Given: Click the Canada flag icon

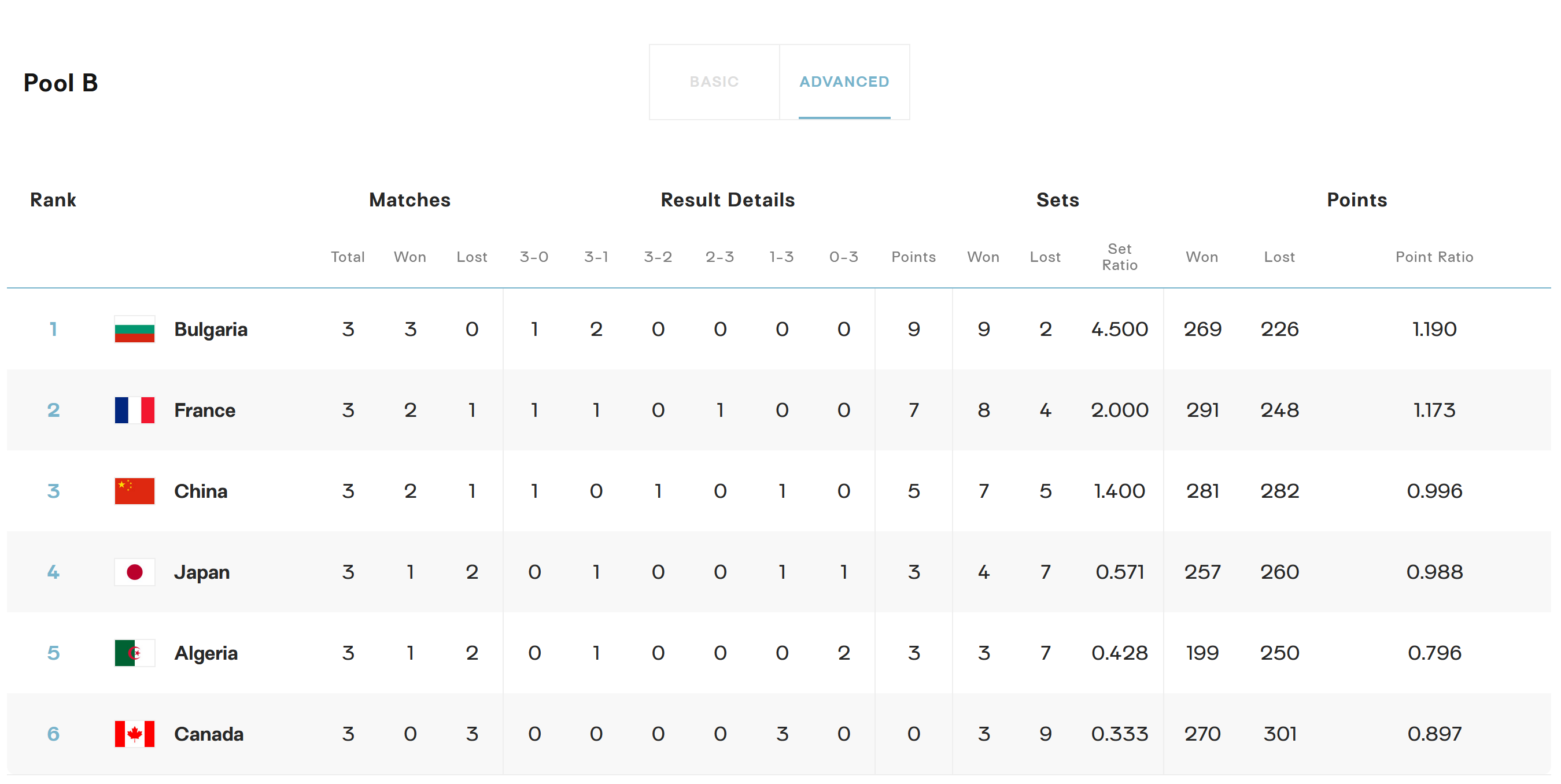Looking at the screenshot, I should (x=135, y=734).
